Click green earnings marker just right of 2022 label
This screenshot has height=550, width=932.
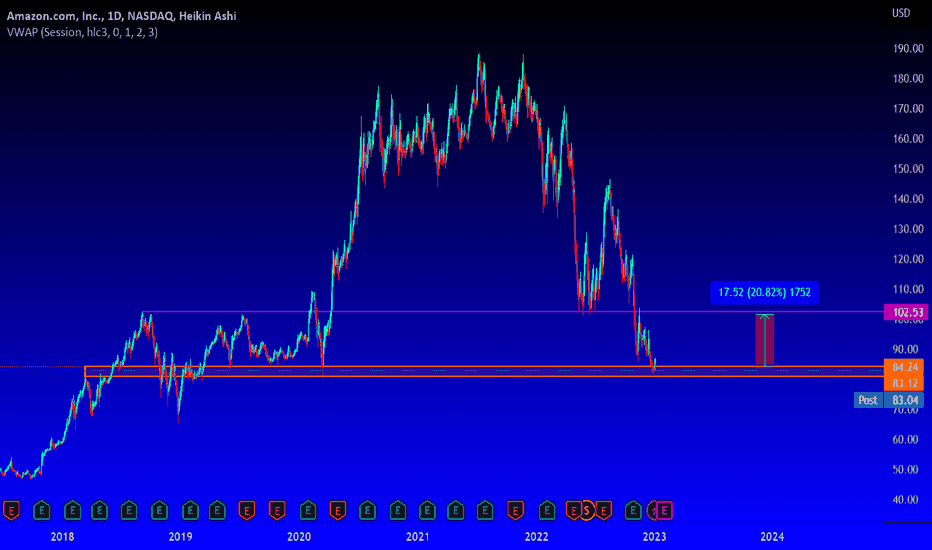(547, 510)
